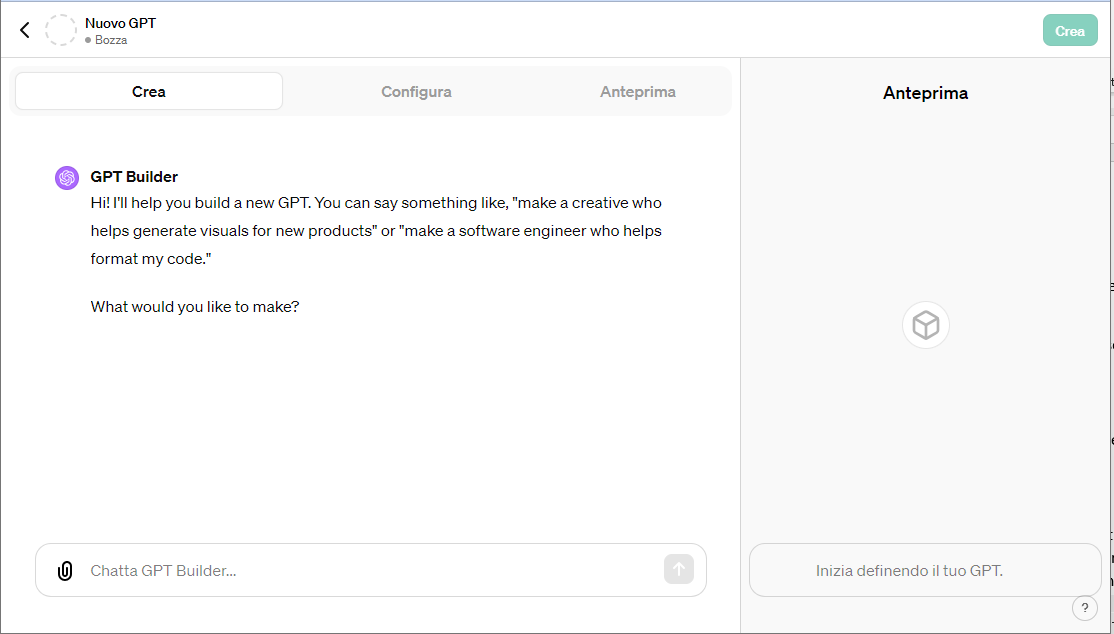Click the Nuovo GPT title
1114x634 pixels.
click(x=121, y=23)
